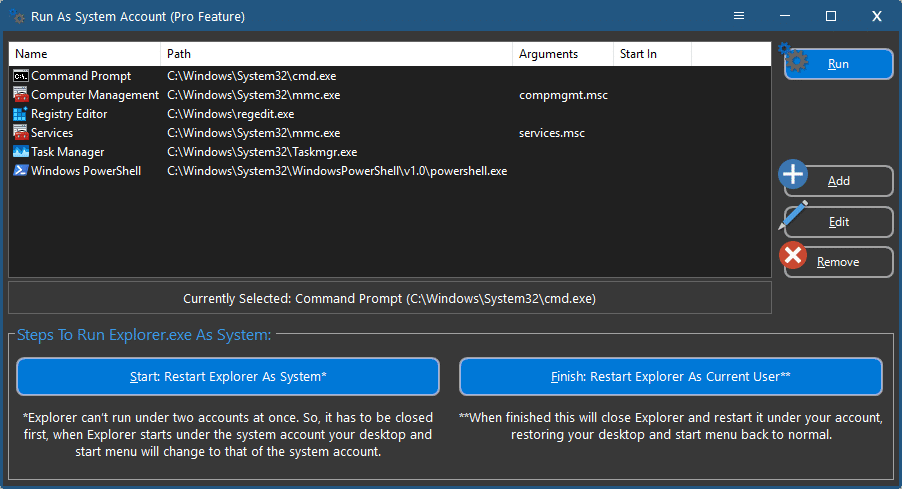Click the Start In column header
The image size is (902, 489).
coord(652,54)
